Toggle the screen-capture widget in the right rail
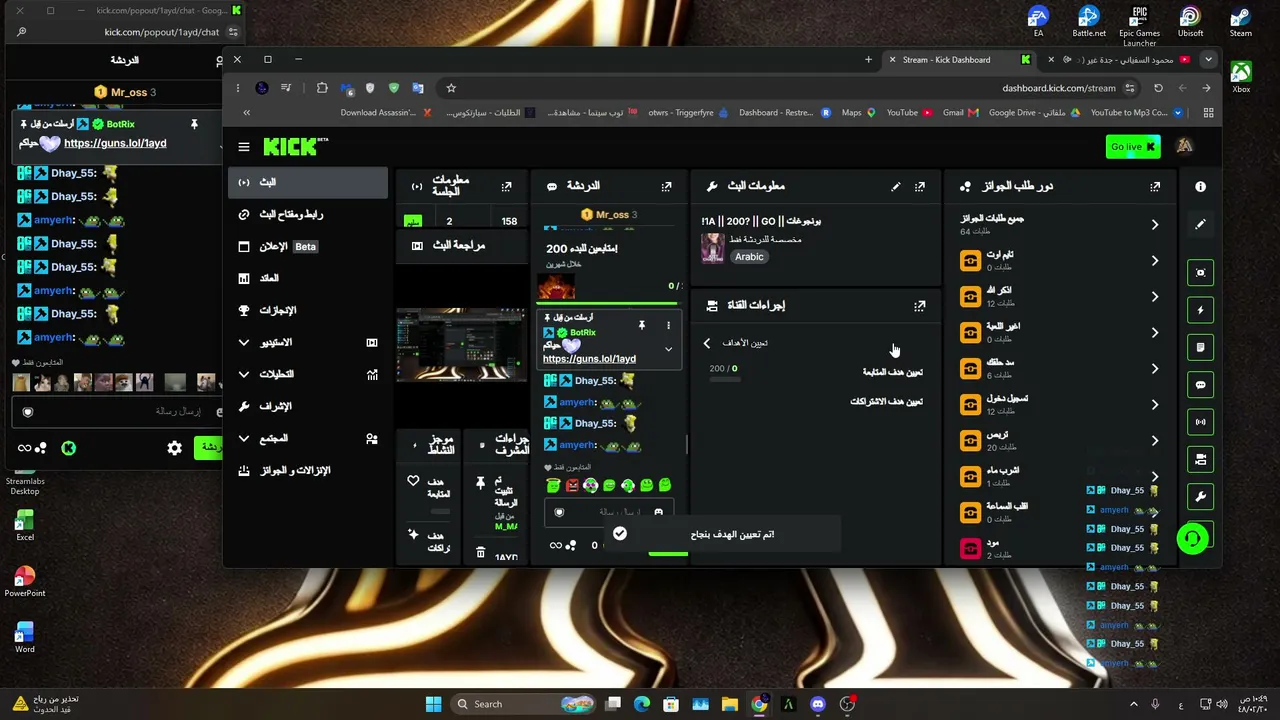Viewport: 1280px width, 720px height. pos(1200,273)
